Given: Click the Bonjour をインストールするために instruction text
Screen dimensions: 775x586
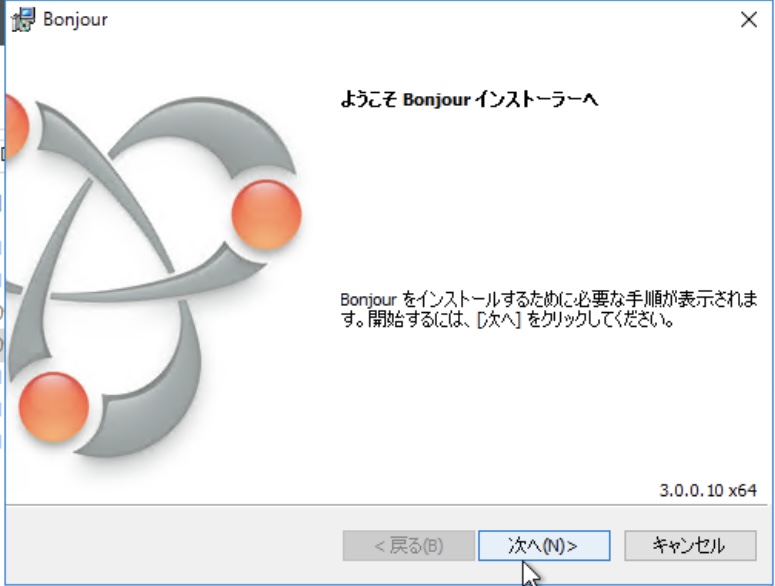Looking at the screenshot, I should pyautogui.click(x=549, y=309).
